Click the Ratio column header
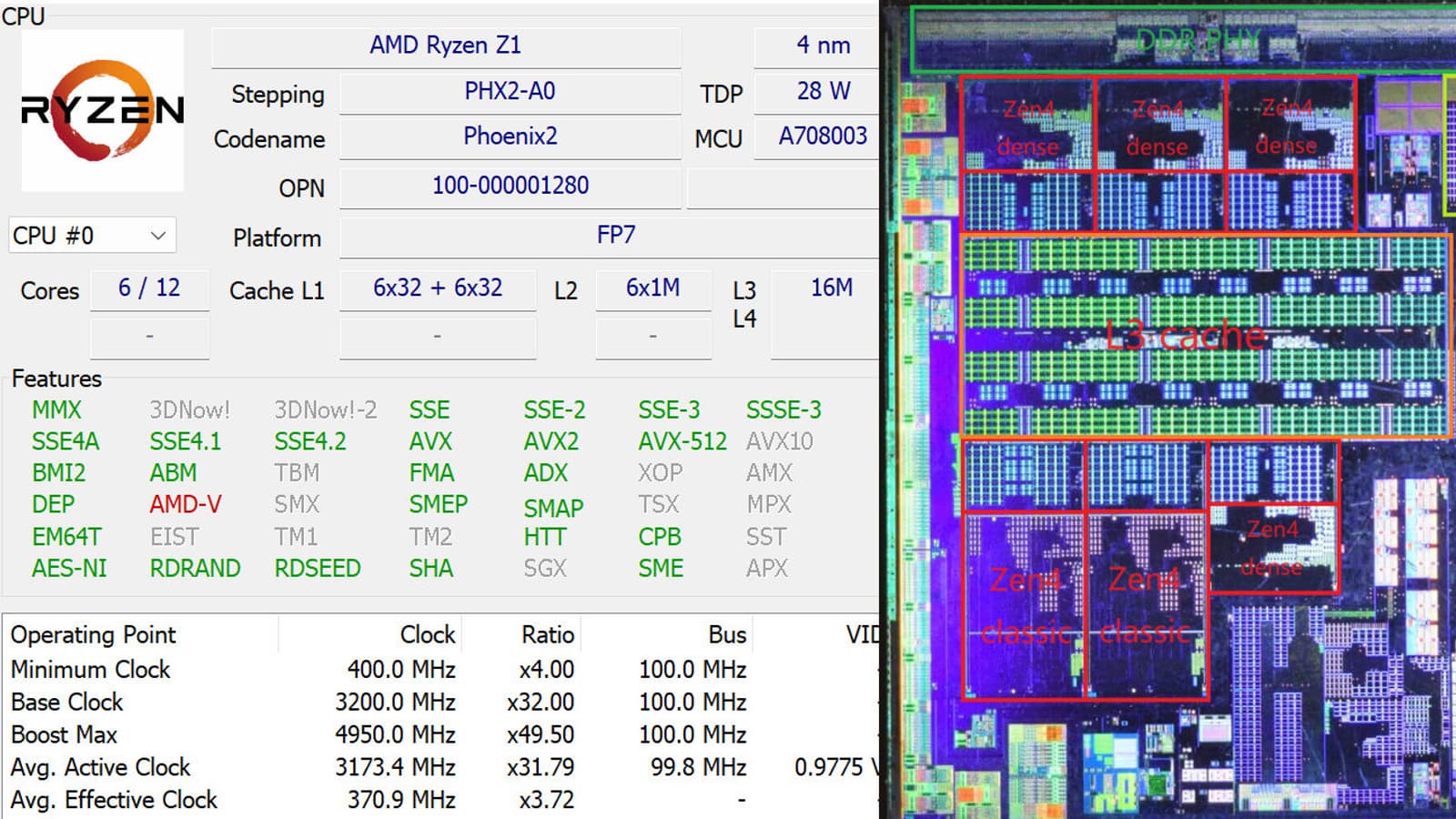Image resolution: width=1456 pixels, height=819 pixels. coord(548,634)
